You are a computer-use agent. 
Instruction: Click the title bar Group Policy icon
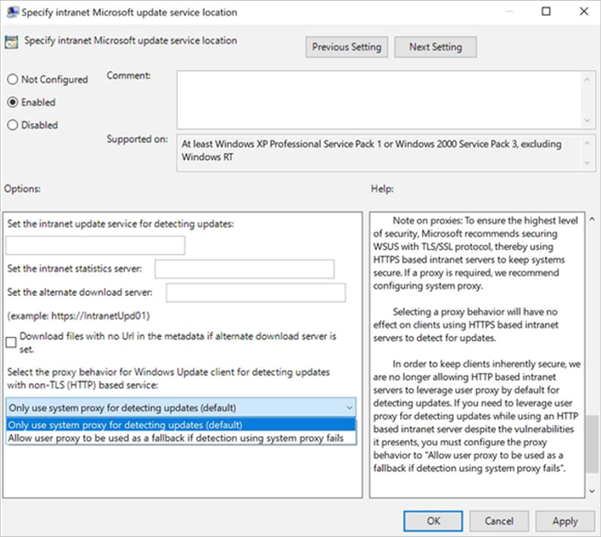13,12
